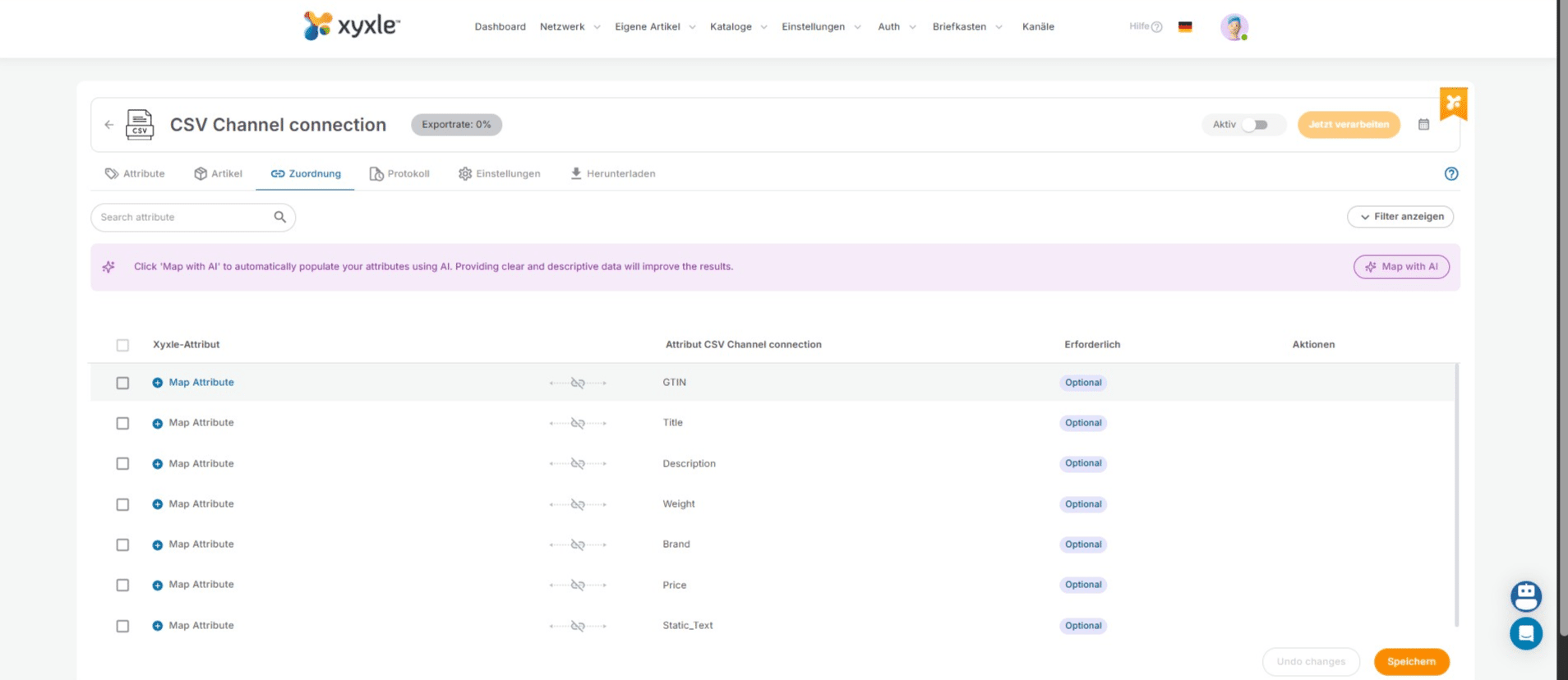
Task: Click the AI sparkle icon in banner
Action: coord(108,267)
